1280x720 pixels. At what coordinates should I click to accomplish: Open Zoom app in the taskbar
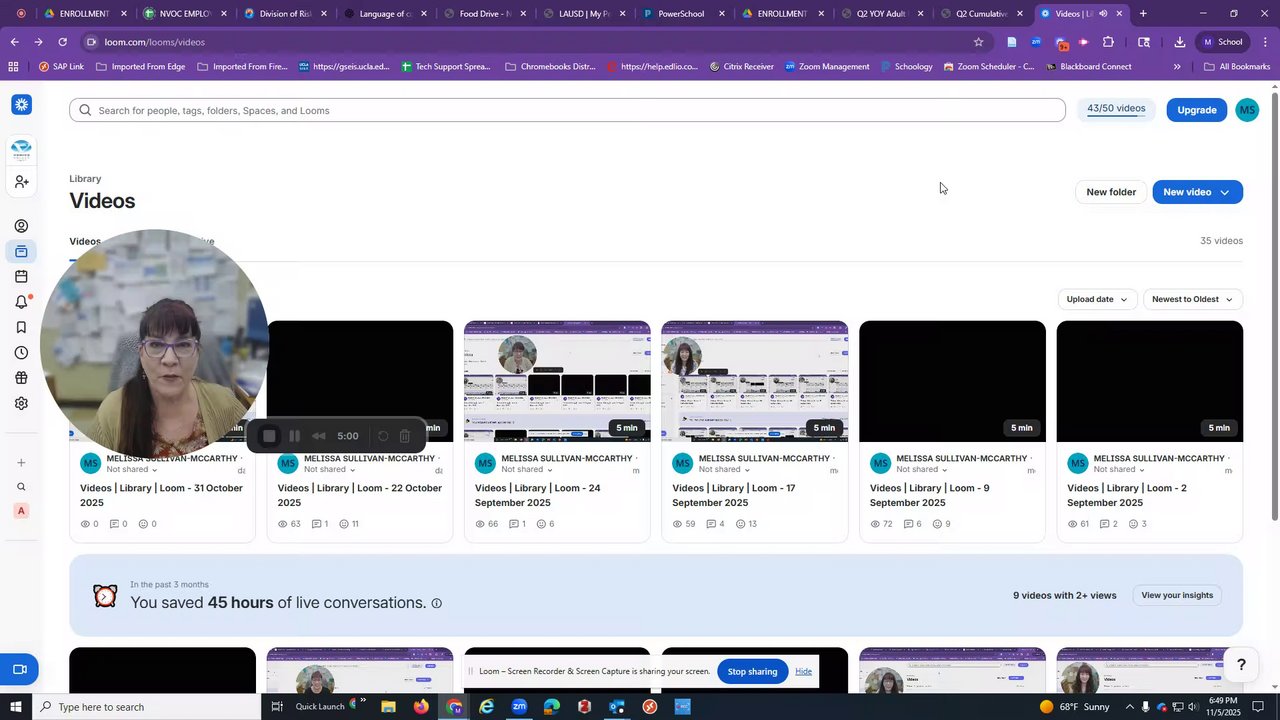519,707
